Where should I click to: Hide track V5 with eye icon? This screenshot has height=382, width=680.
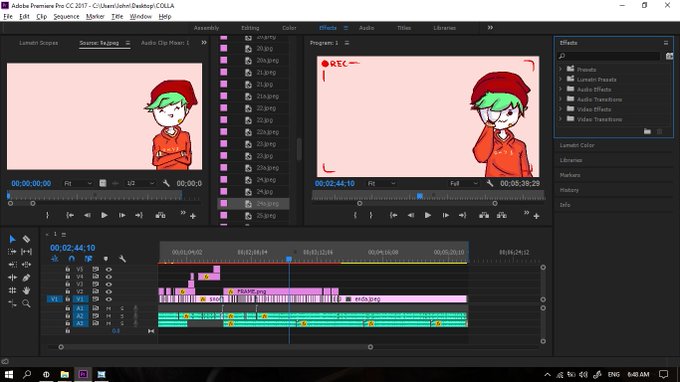108,269
